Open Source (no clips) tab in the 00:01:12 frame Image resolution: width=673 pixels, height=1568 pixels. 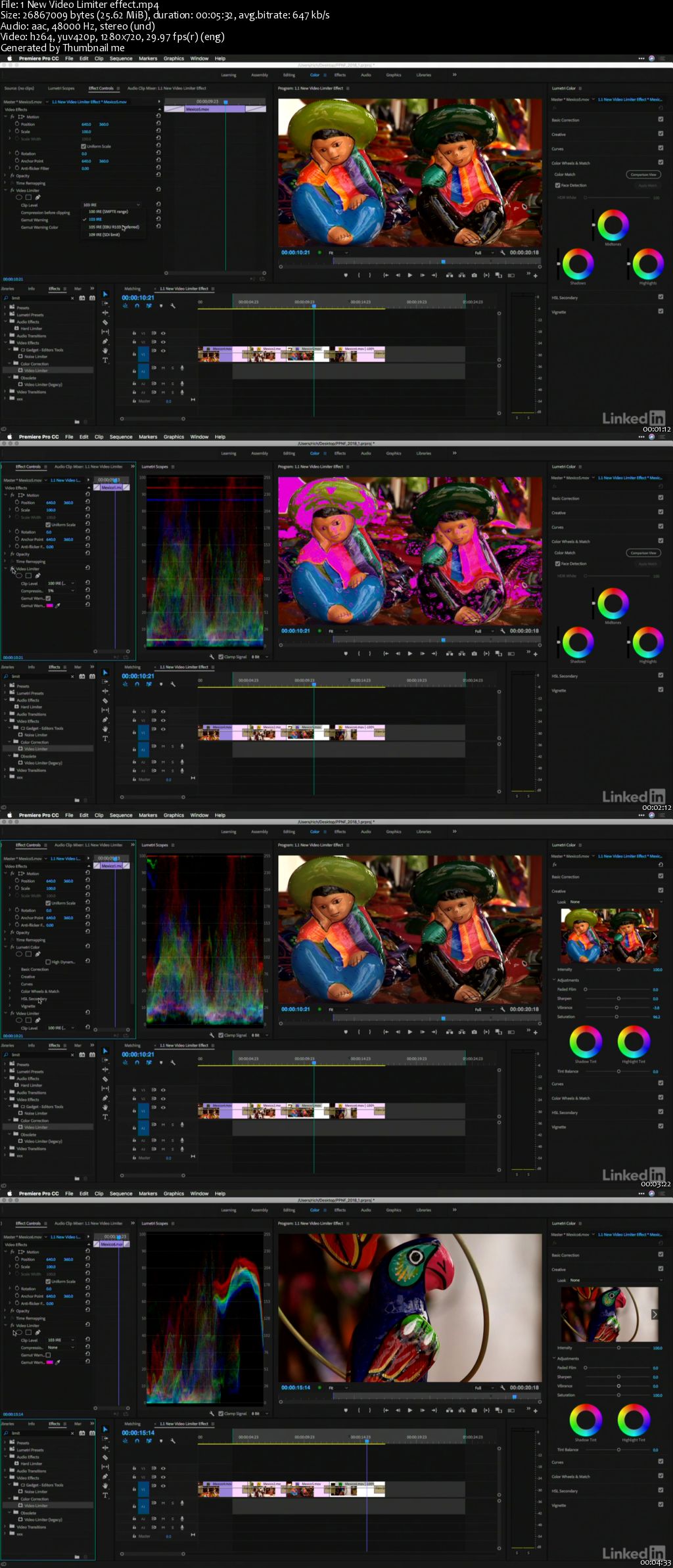(x=19, y=88)
